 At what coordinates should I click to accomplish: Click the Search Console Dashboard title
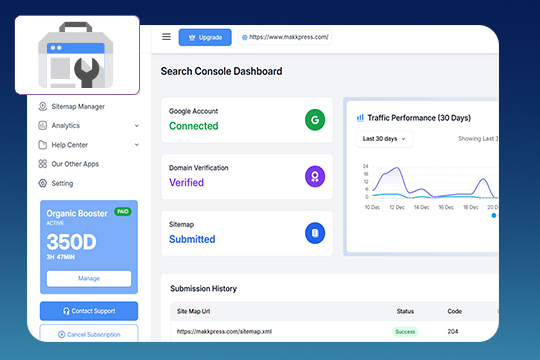coord(221,71)
